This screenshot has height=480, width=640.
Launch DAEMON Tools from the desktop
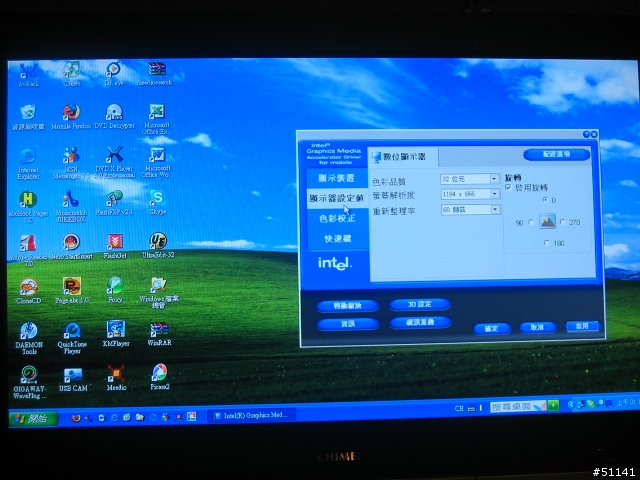click(29, 338)
